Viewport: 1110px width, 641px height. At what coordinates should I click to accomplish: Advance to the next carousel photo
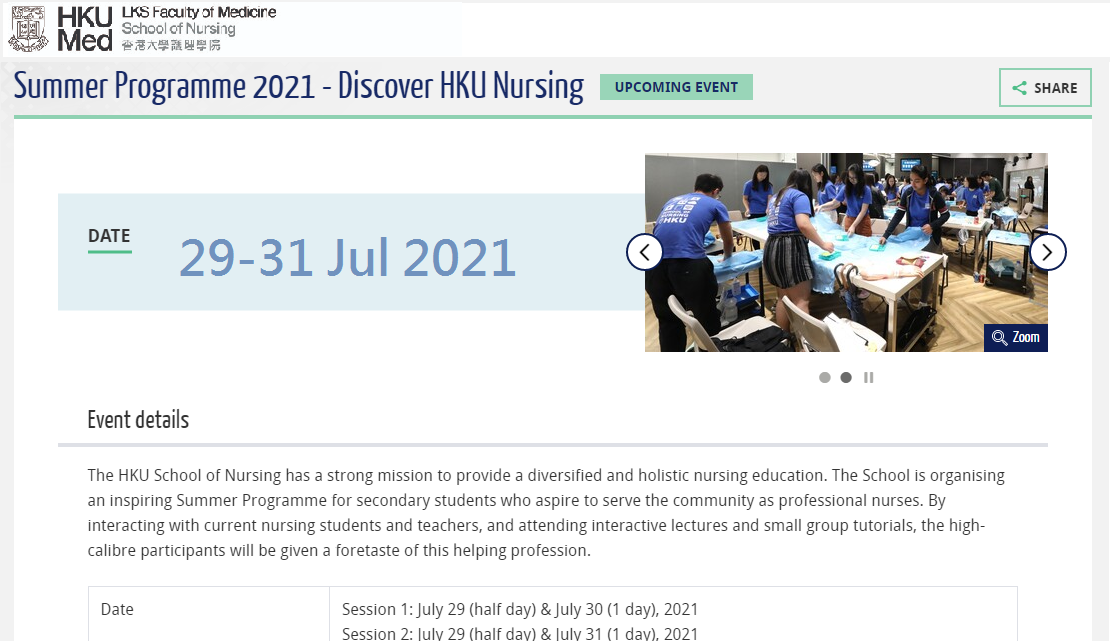(x=1048, y=252)
